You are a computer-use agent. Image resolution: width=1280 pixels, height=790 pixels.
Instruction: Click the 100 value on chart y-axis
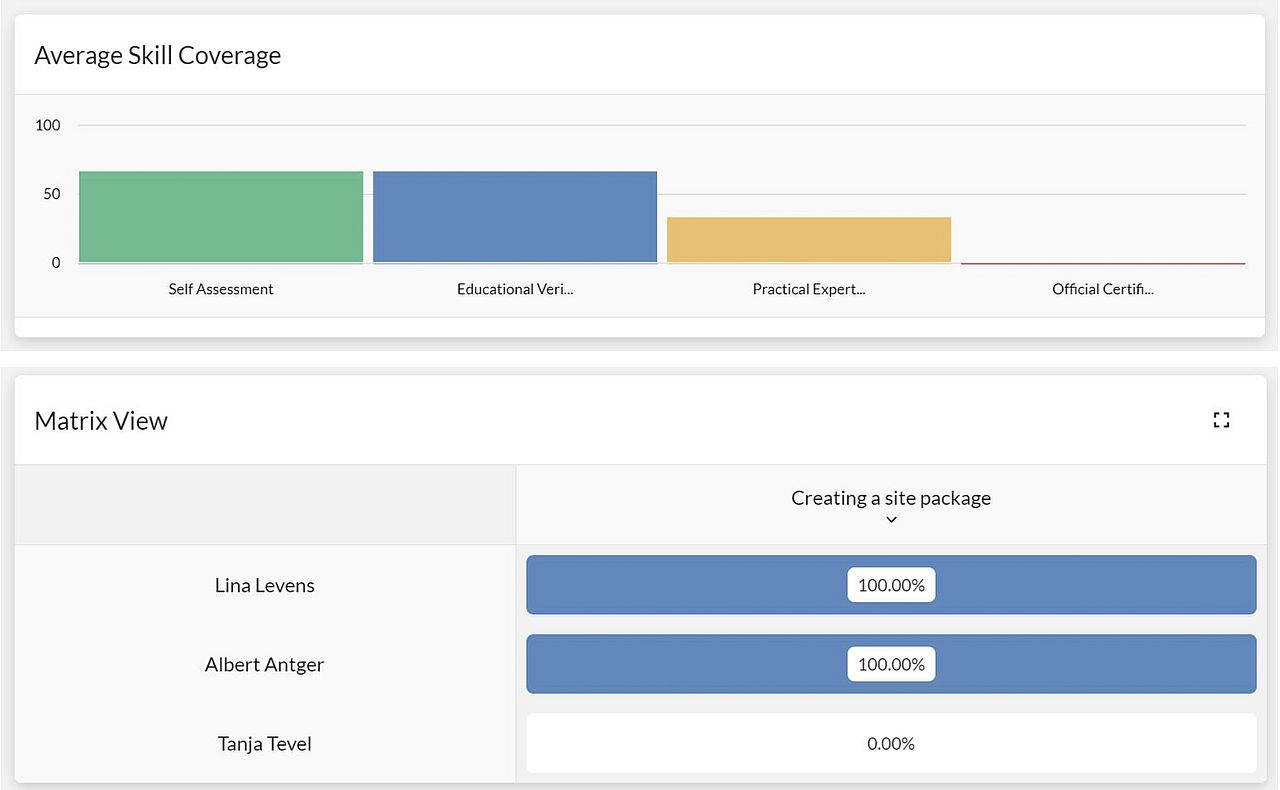click(48, 125)
